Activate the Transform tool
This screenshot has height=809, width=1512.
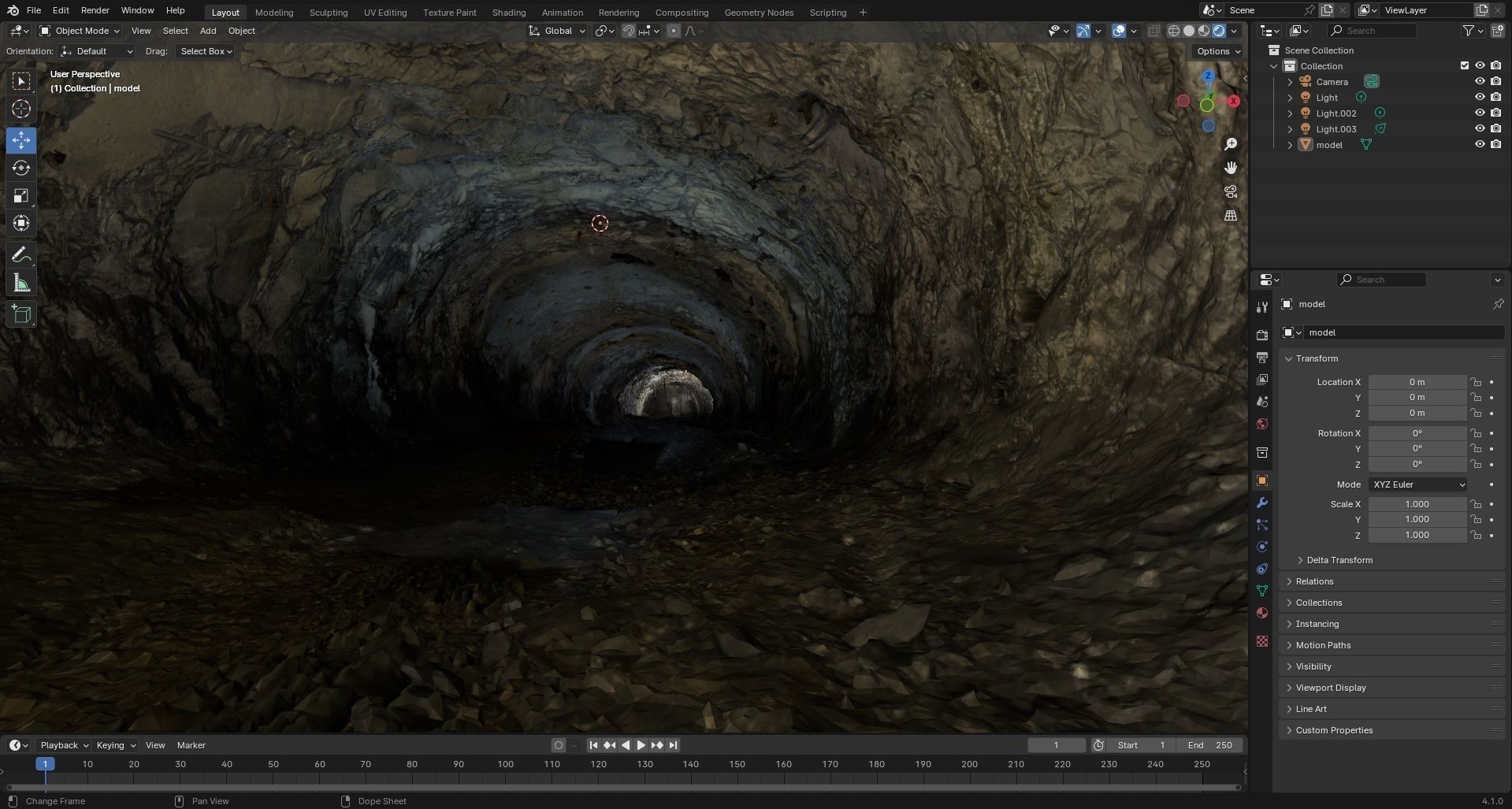[21, 223]
